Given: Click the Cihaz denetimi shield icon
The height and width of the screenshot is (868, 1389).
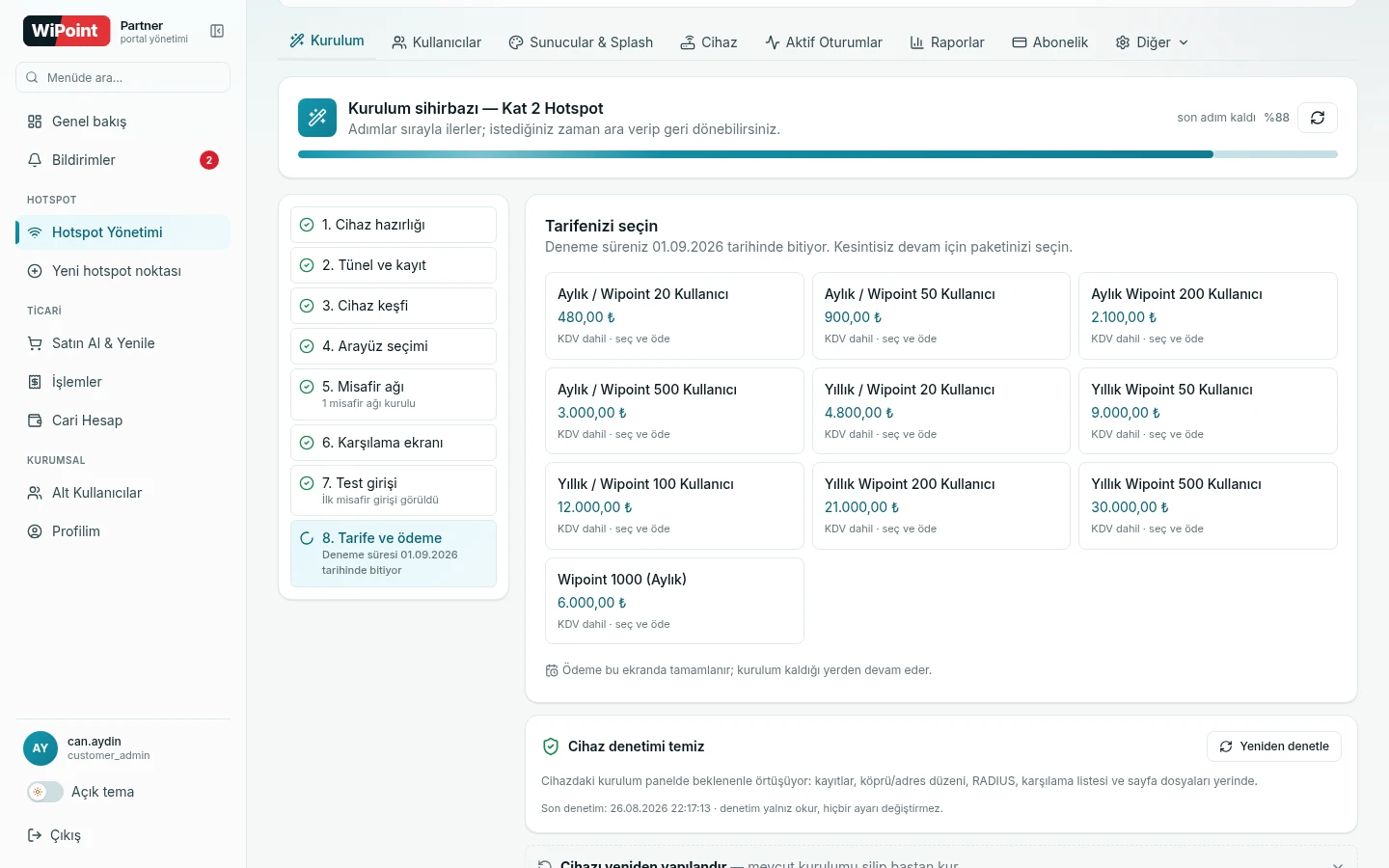Looking at the screenshot, I should [x=551, y=746].
